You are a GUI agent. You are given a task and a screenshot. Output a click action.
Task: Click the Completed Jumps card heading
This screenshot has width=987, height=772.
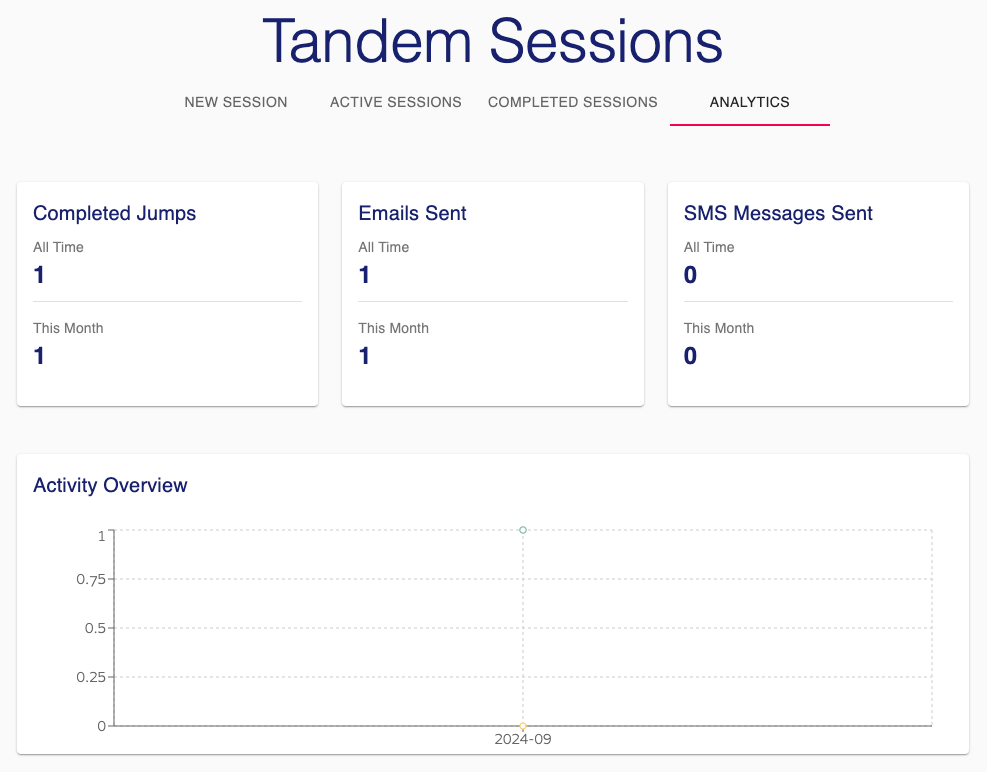[114, 213]
